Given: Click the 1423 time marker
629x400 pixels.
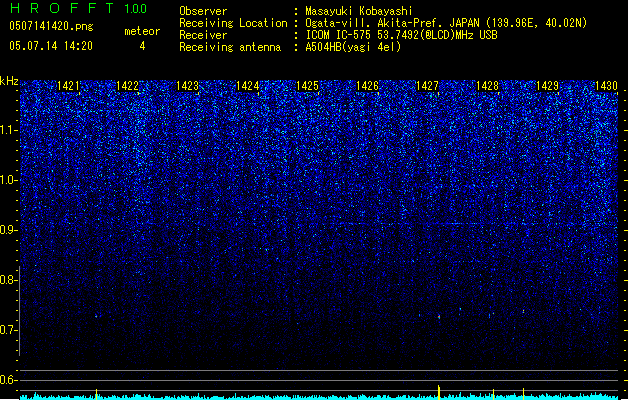Looking at the screenshot, I should 187,86.
